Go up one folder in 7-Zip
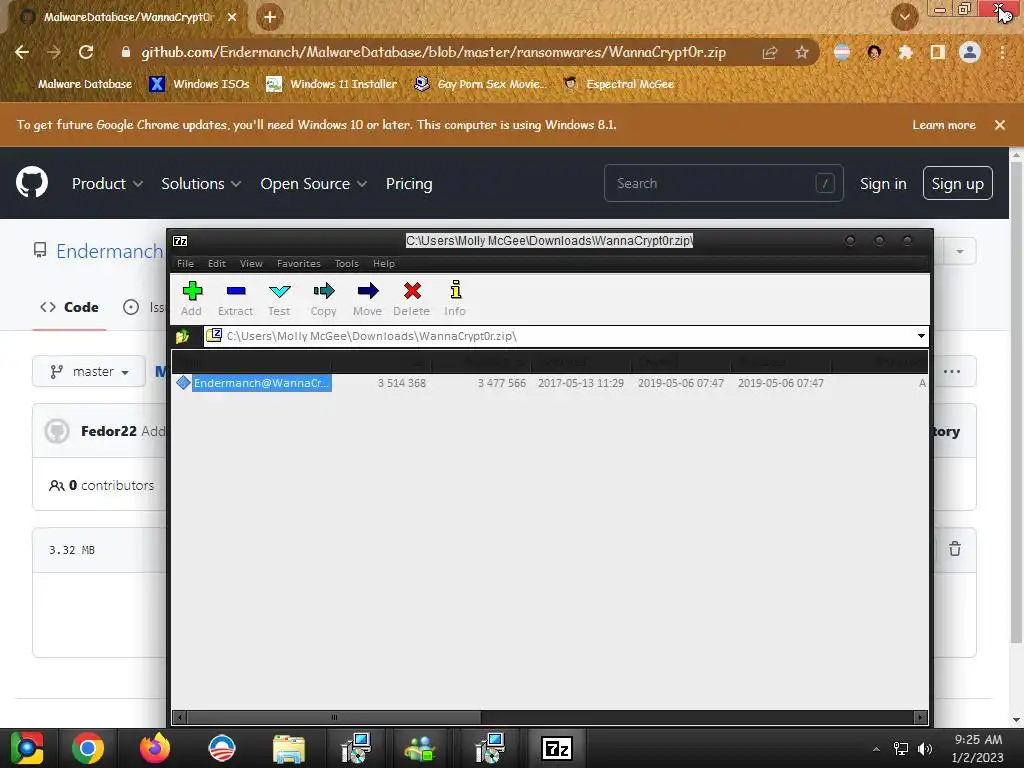Viewport: 1024px width, 768px height. click(182, 336)
